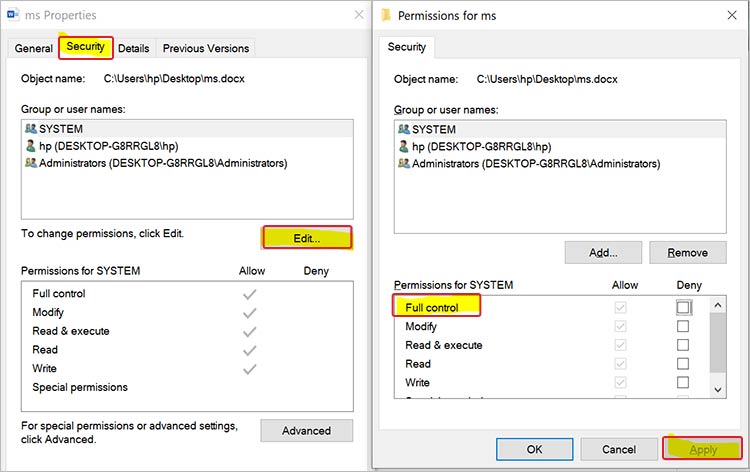Tick the Deny checkbox for Modify
The image size is (750, 472).
click(683, 326)
